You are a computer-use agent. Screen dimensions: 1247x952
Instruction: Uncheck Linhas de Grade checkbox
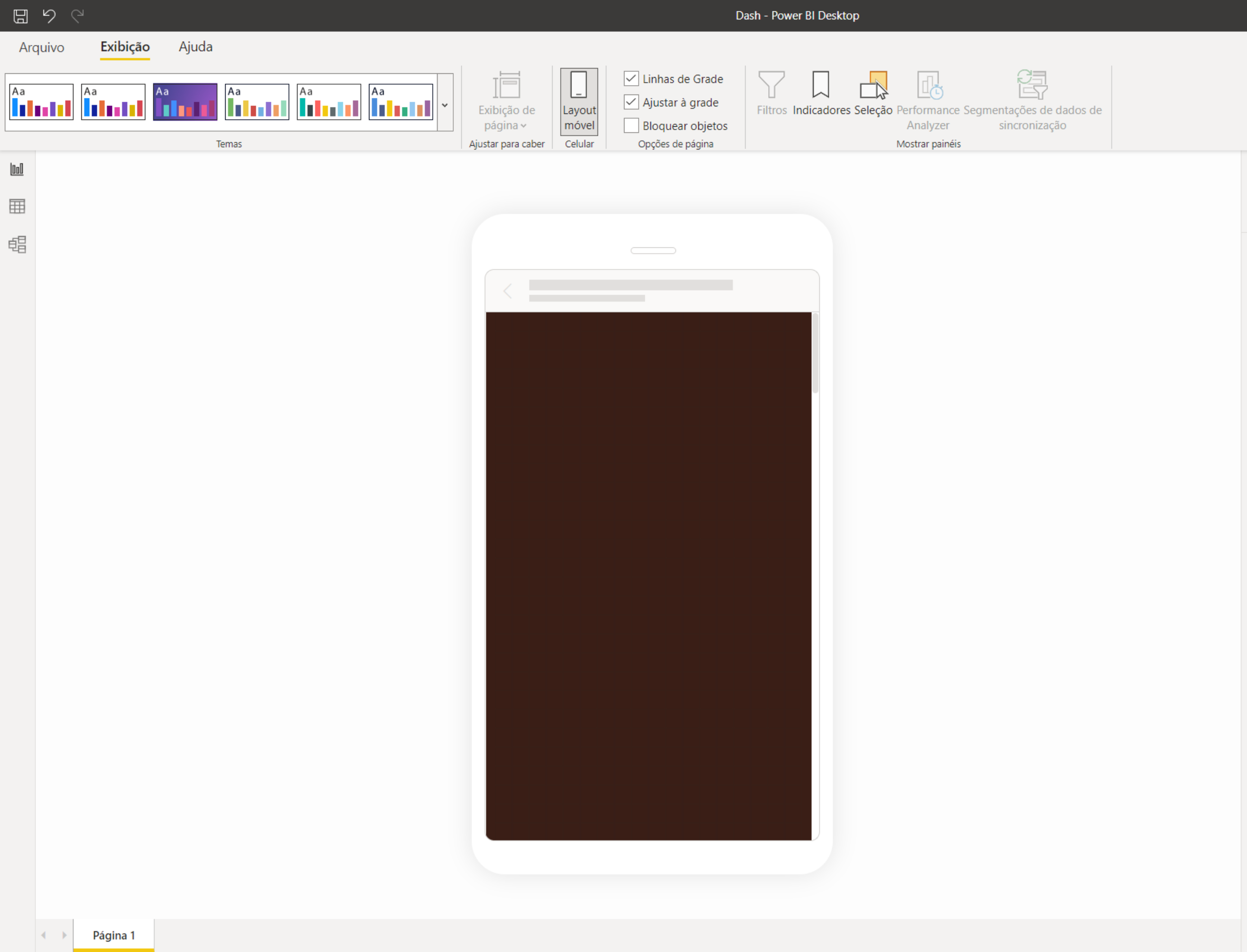pos(631,78)
